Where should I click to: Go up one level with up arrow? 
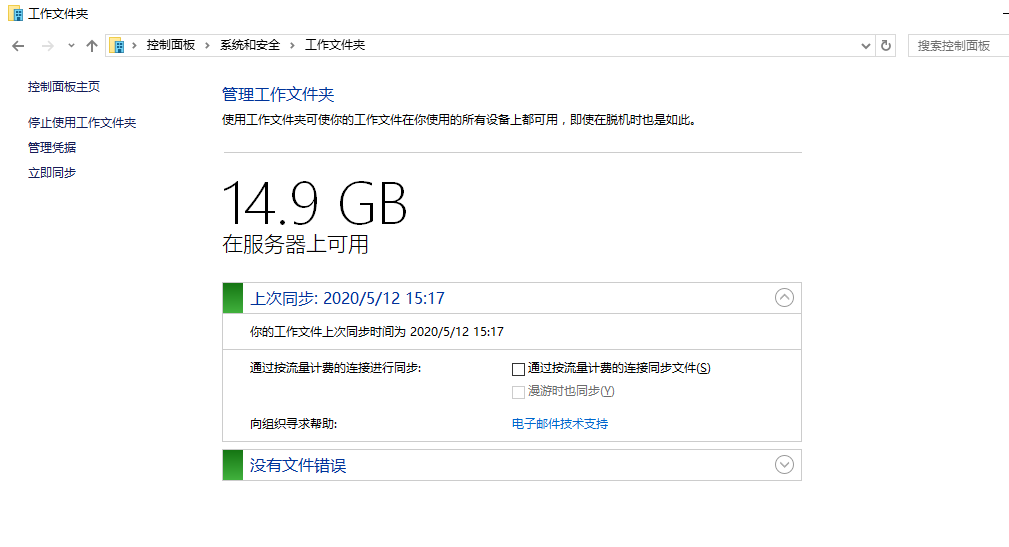(92, 46)
